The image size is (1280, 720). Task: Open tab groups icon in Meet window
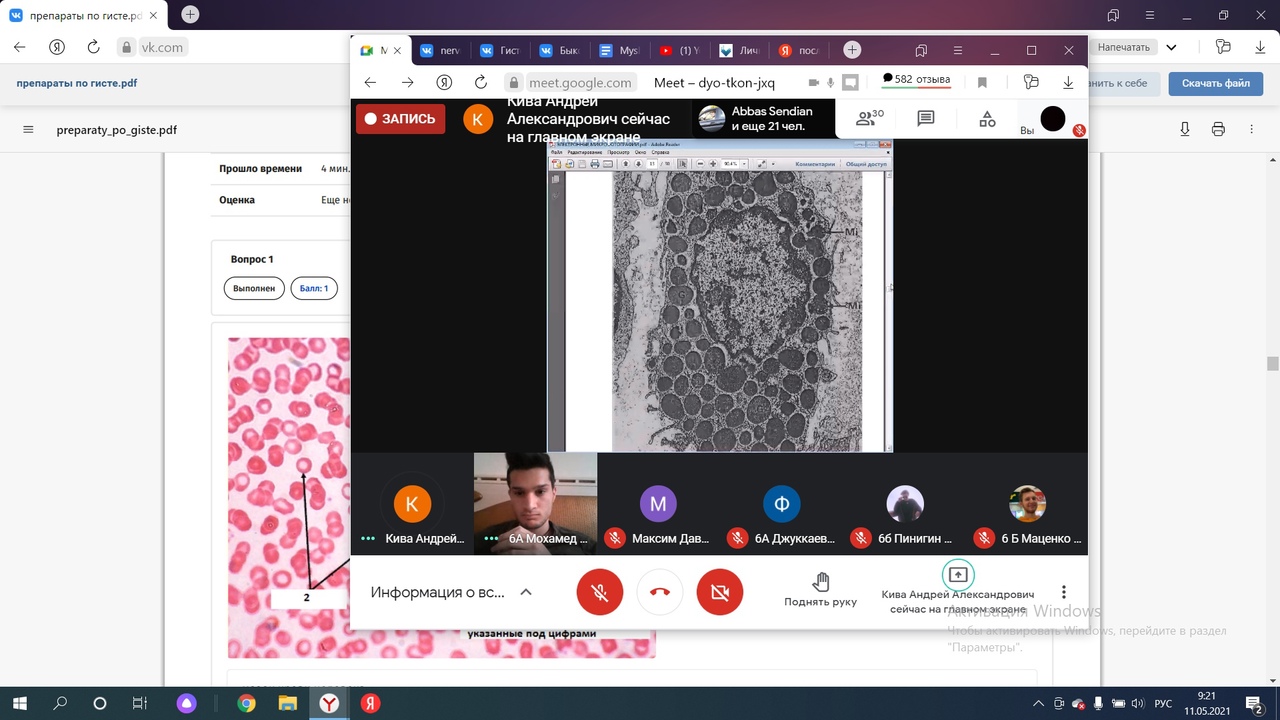[x=921, y=50]
